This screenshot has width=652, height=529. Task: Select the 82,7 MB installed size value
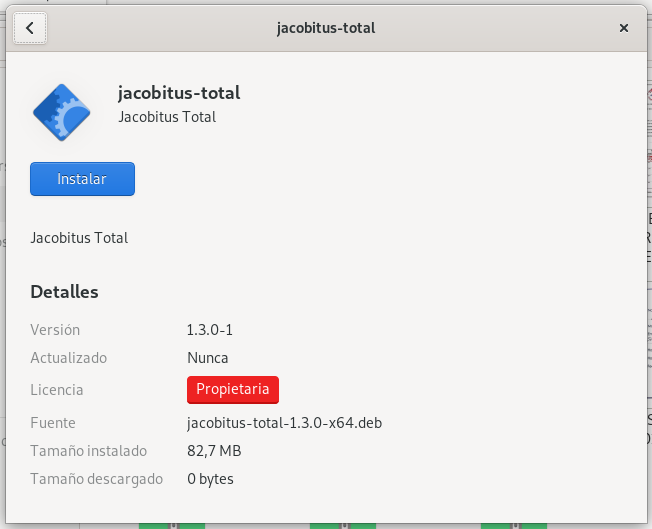(214, 451)
